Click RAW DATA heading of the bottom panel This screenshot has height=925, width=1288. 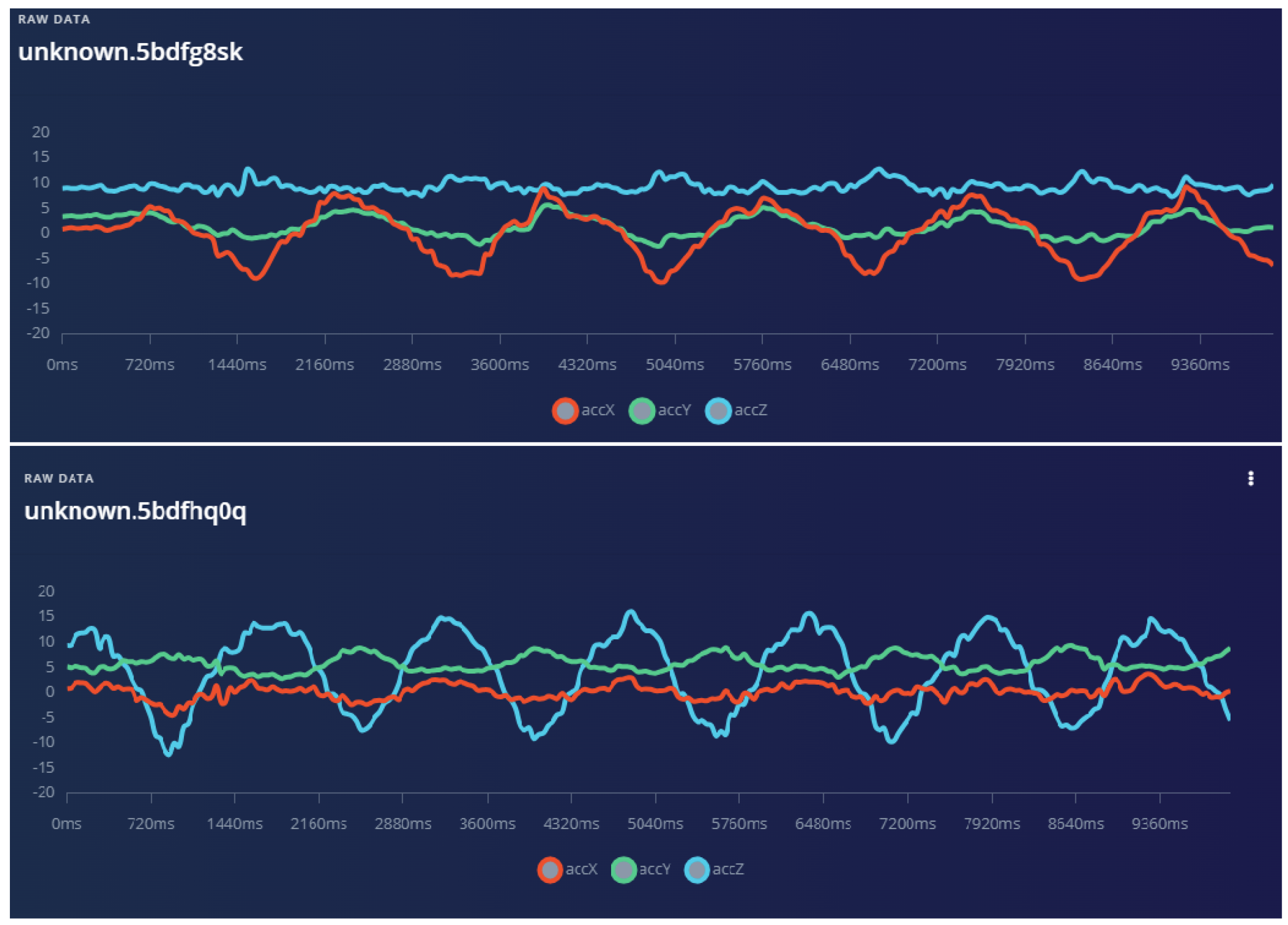(x=59, y=478)
